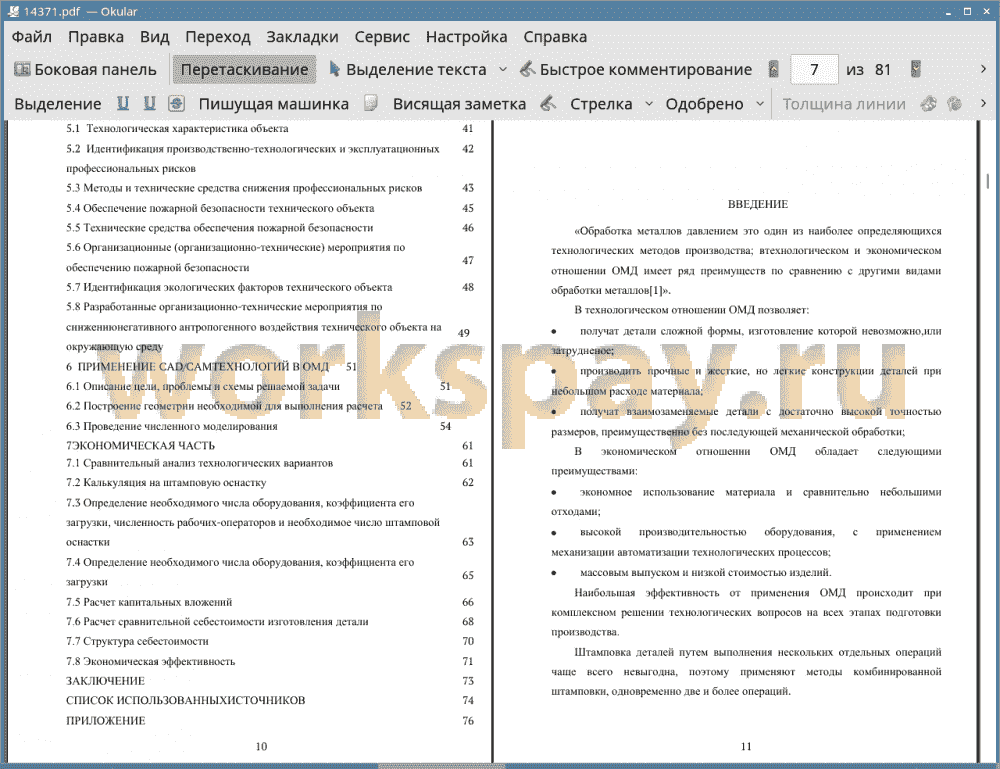This screenshot has width=1000, height=769.
Task: Click the contents entry 7.5 Расчет капитальных вложений
Action: tap(149, 602)
